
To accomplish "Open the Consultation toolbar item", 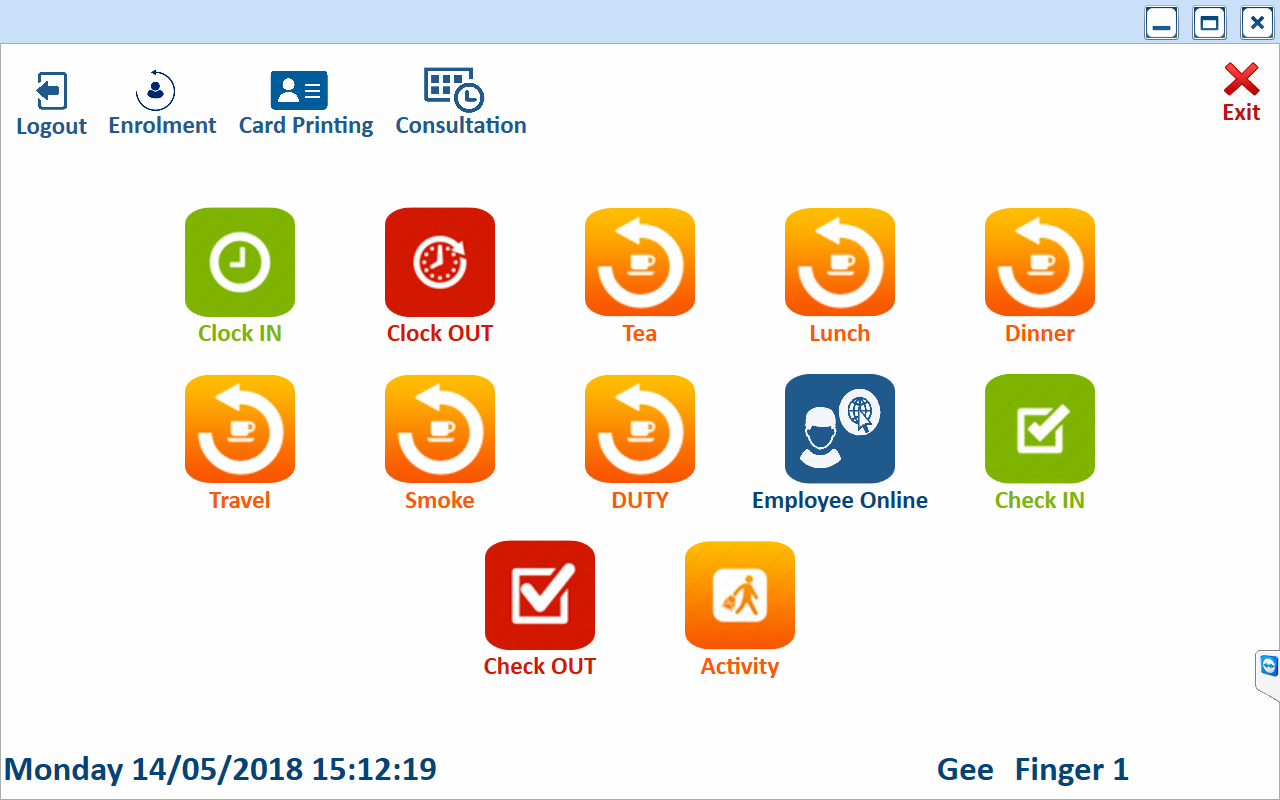I will tap(460, 104).
